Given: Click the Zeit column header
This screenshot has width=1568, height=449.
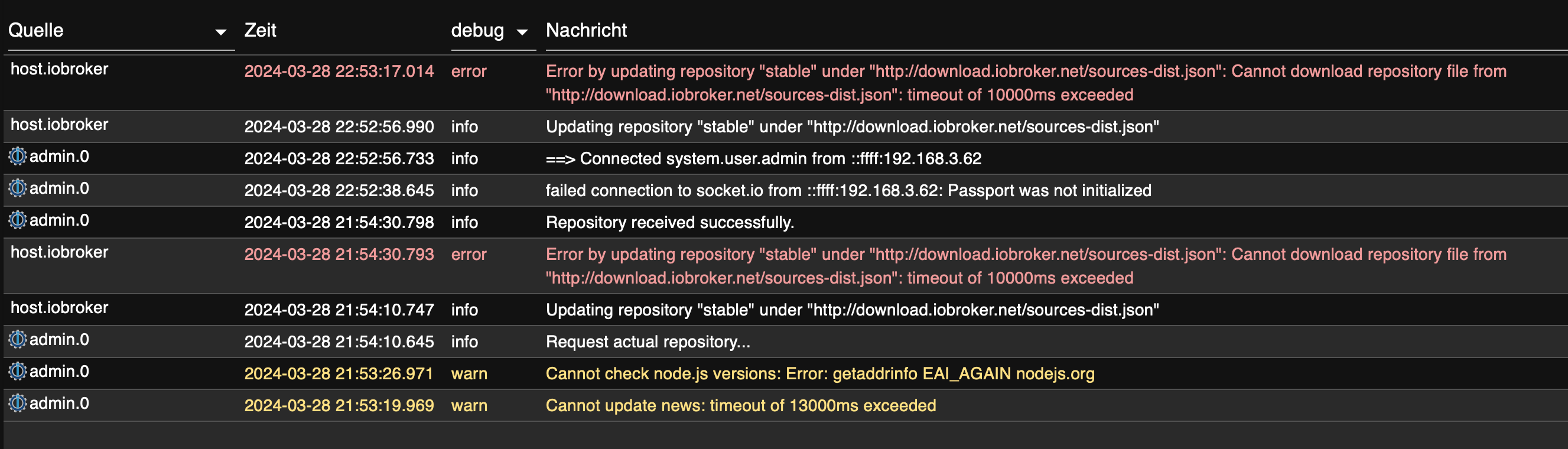Looking at the screenshot, I should [x=260, y=30].
